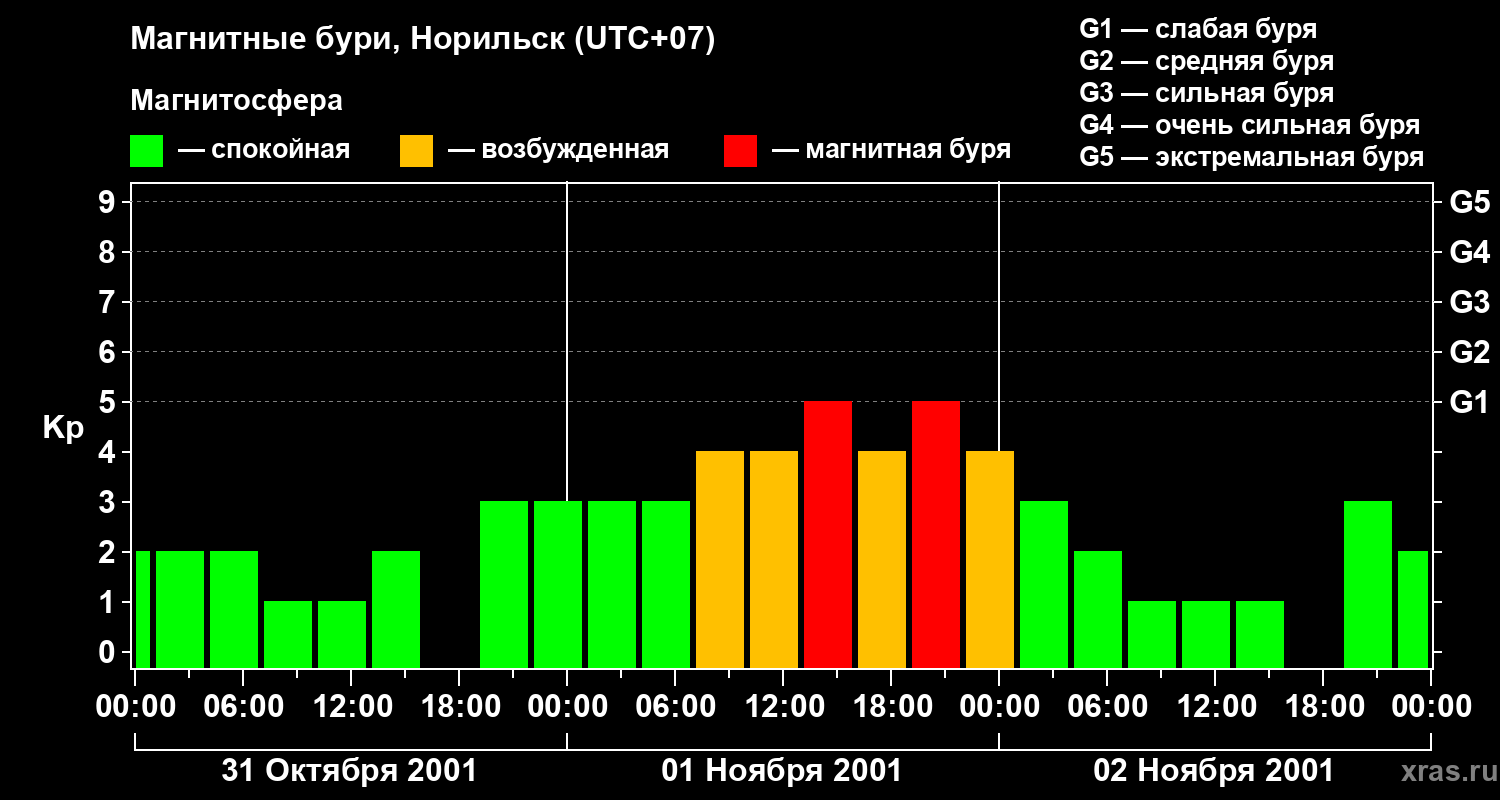The image size is (1500, 800).
Task: Click the '31 Октября 2001' date label
Action: [x=349, y=771]
